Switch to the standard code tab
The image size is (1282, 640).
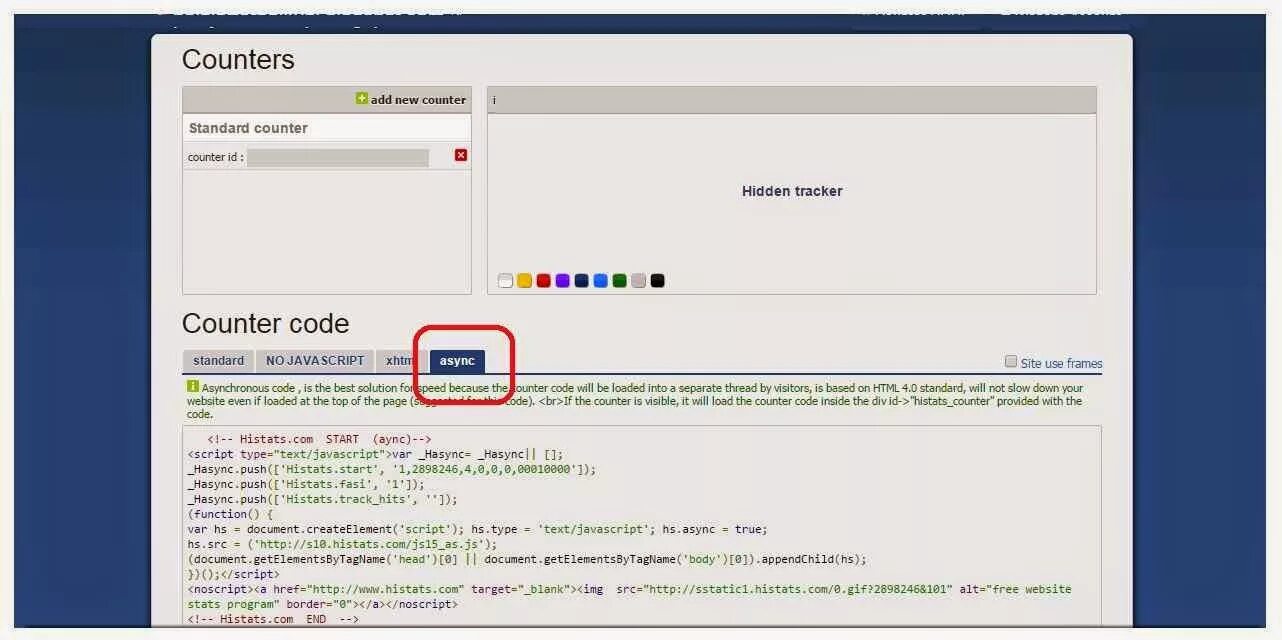218,361
